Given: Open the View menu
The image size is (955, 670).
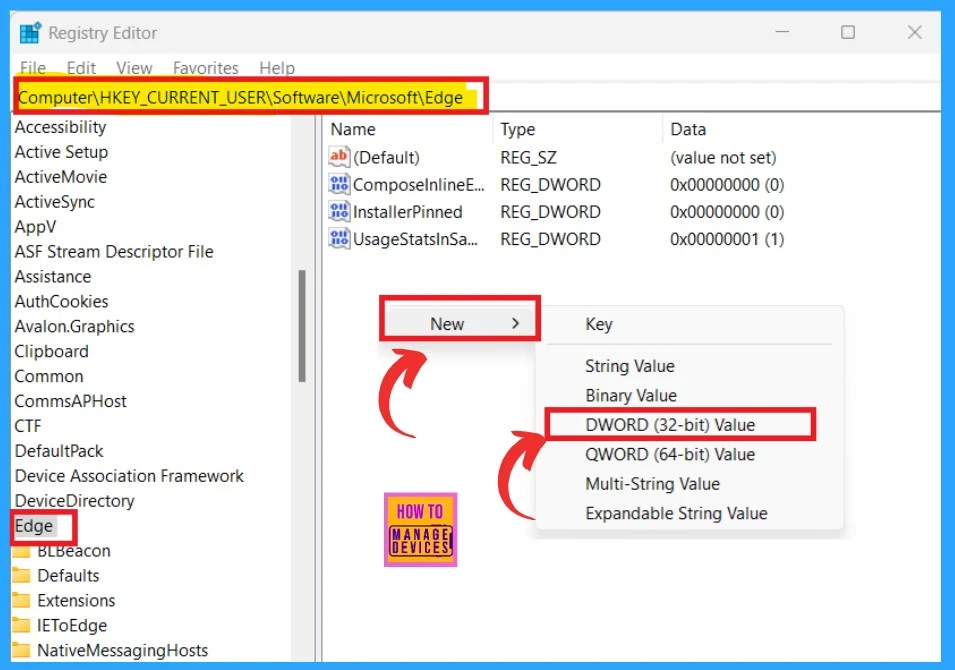Looking at the screenshot, I should tap(134, 68).
